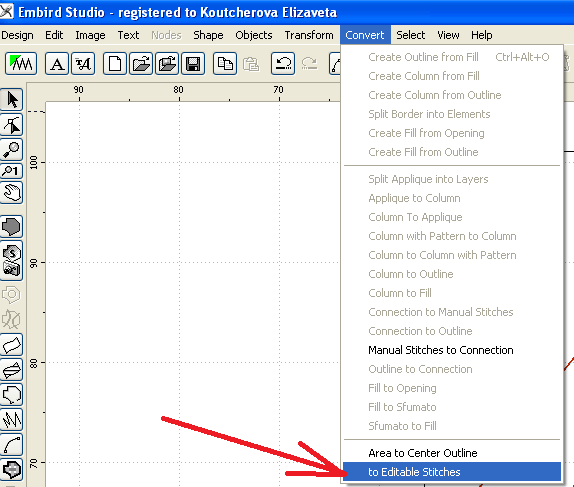Viewport: 574px width, 487px height.
Task: Select the Zoom magnifier tool
Action: 12,149
